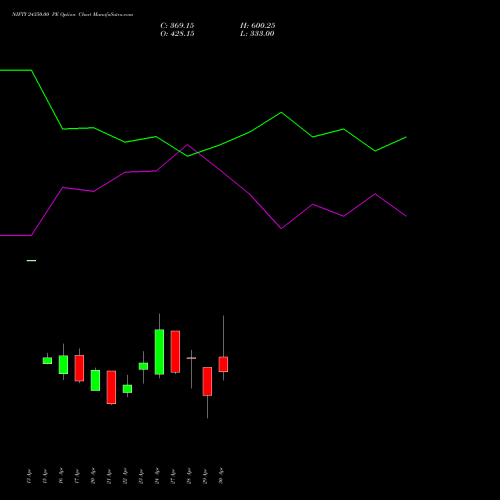Click the small green candle for 15 Apr
The image size is (500, 500).
tap(47, 360)
